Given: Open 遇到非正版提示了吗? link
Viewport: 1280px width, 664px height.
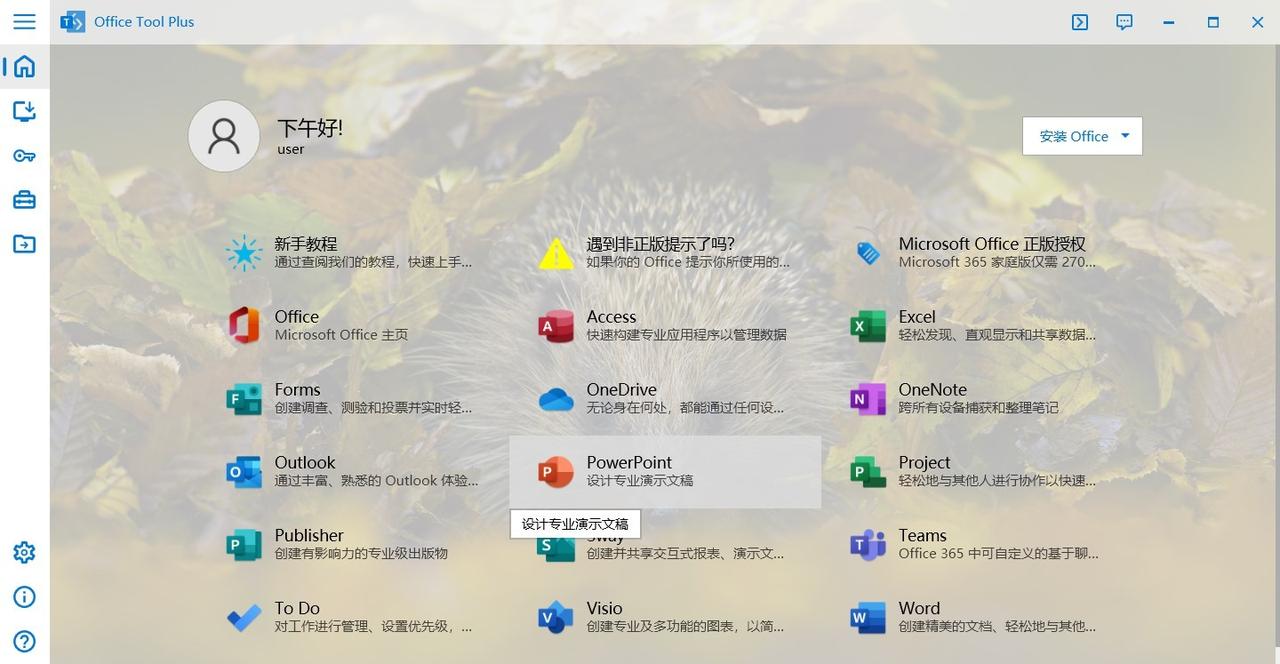Looking at the screenshot, I should (x=661, y=244).
